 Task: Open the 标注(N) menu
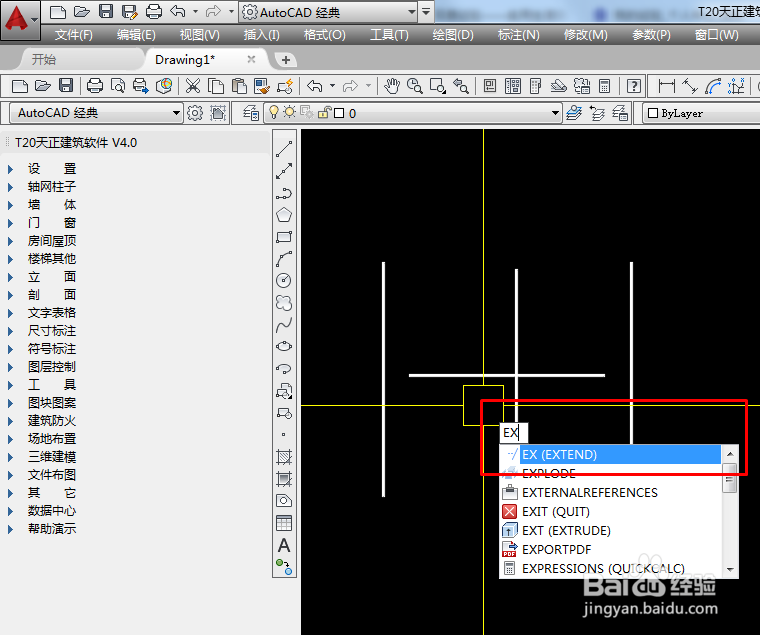click(518, 35)
